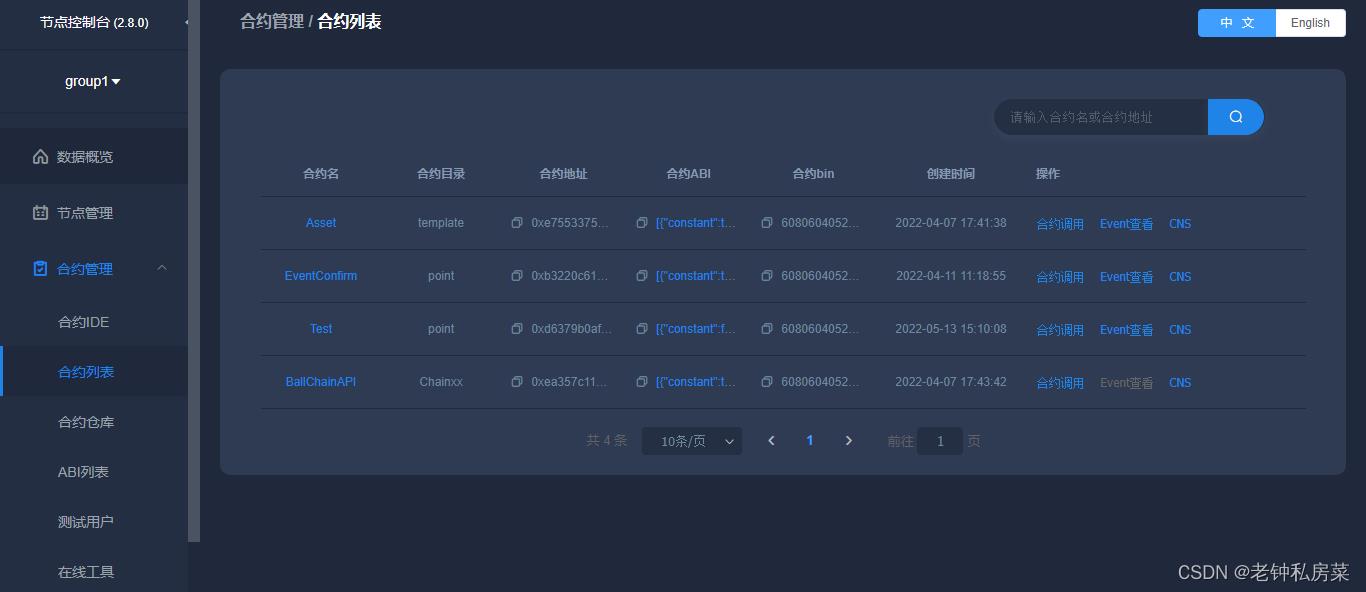This screenshot has height=592, width=1366.
Task: Select page 1 in the pagination
Action: tap(810, 441)
